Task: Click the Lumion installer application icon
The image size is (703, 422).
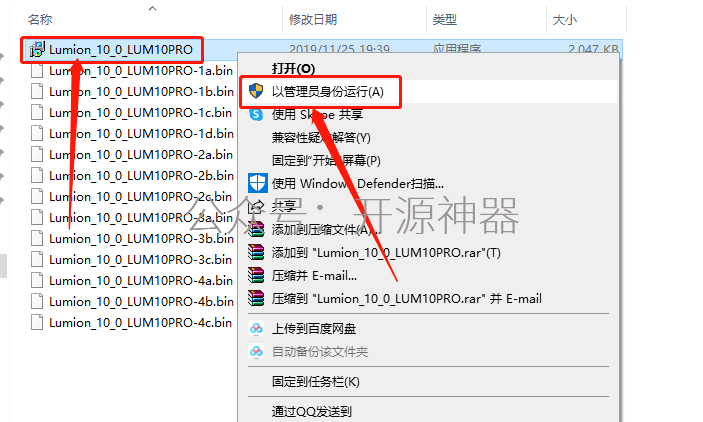Action: click(x=37, y=49)
